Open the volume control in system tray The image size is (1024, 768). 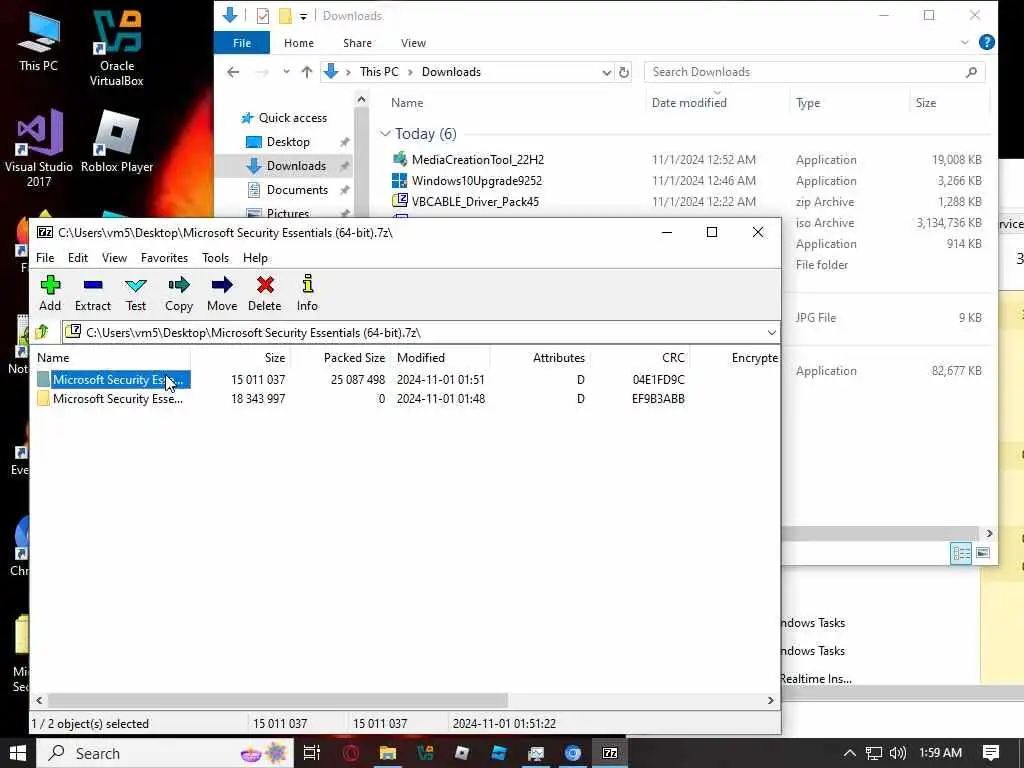click(x=898, y=753)
